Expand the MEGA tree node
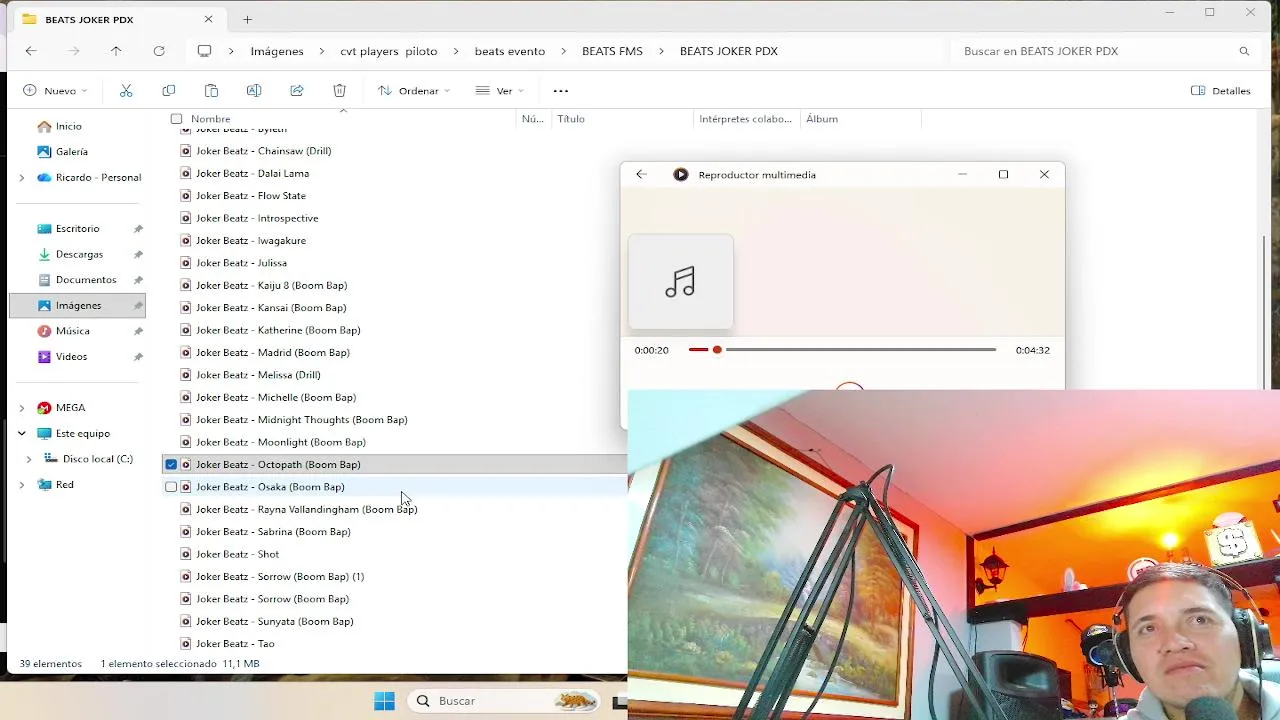This screenshot has width=1280, height=720. pyautogui.click(x=22, y=408)
